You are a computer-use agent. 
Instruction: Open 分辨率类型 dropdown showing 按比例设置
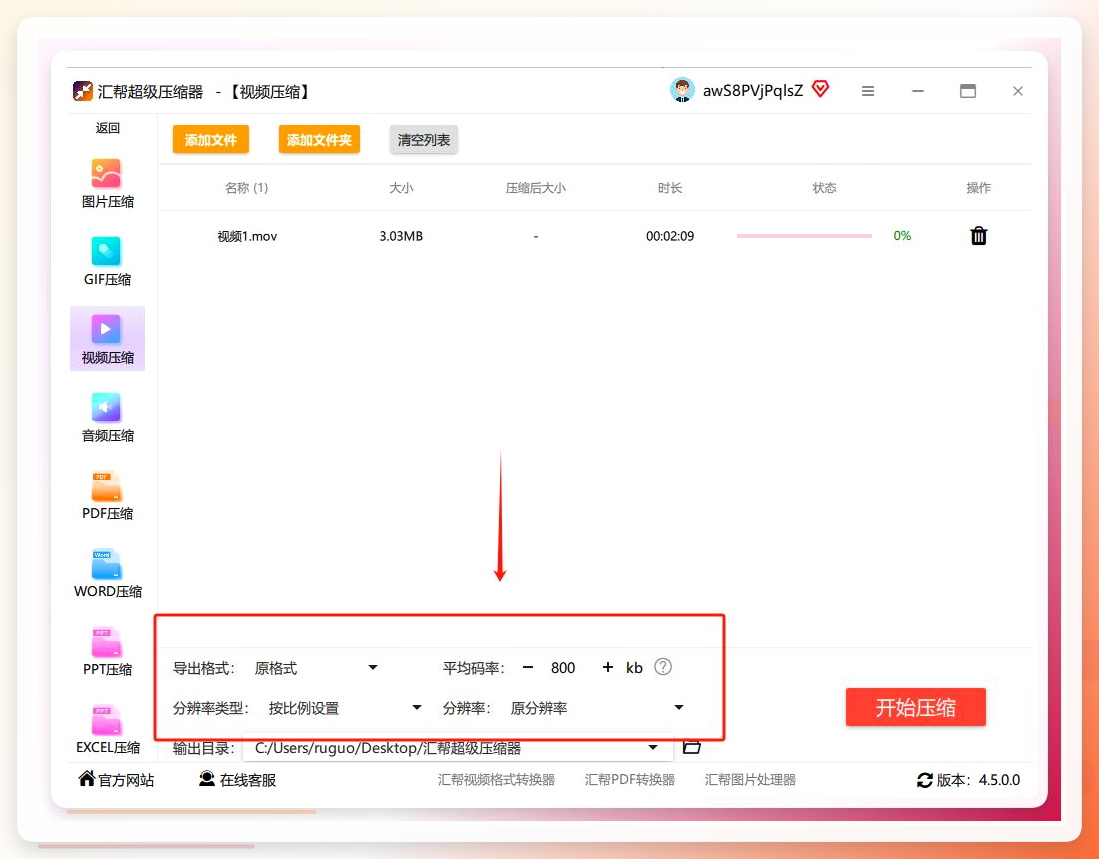click(x=344, y=708)
